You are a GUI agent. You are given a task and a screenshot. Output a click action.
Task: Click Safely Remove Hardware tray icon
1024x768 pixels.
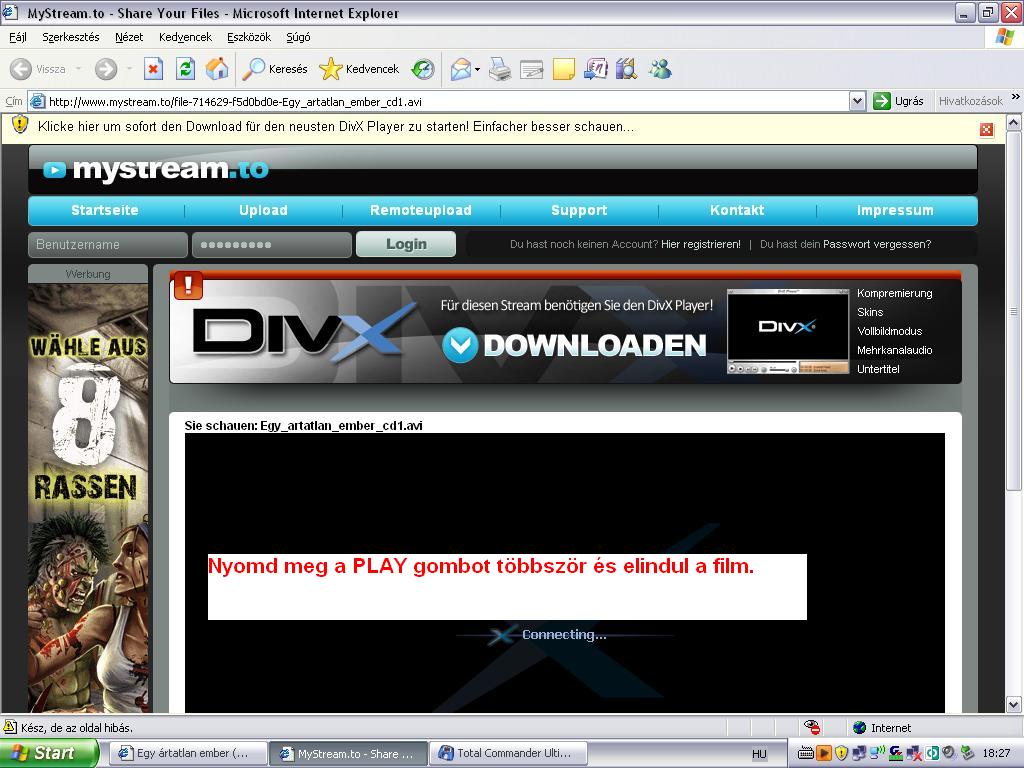(967, 753)
